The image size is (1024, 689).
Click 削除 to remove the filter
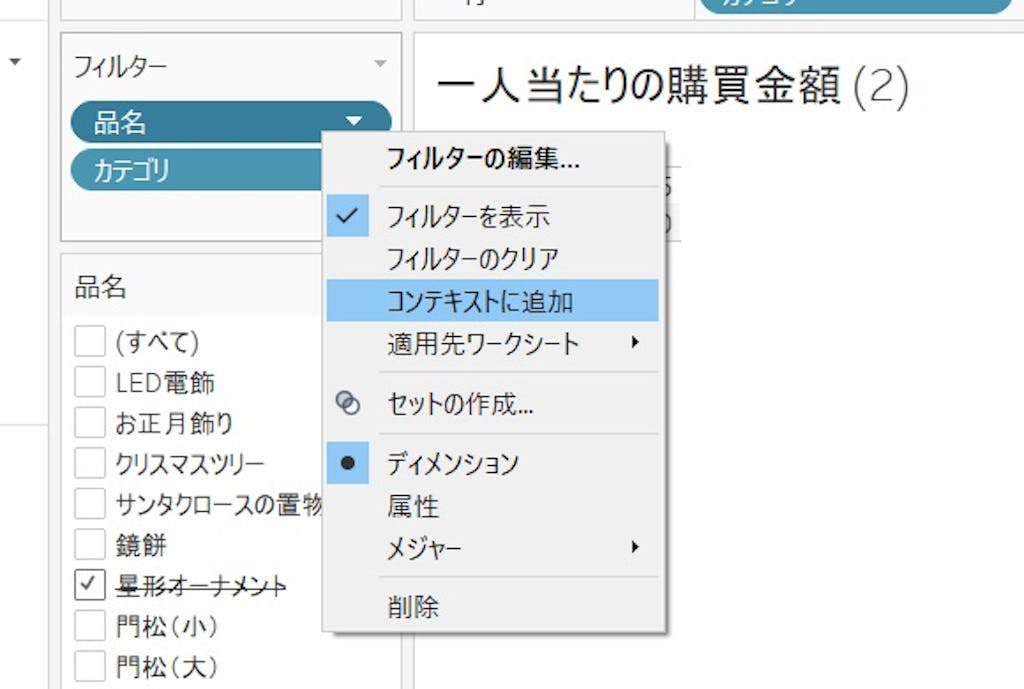pos(413,606)
